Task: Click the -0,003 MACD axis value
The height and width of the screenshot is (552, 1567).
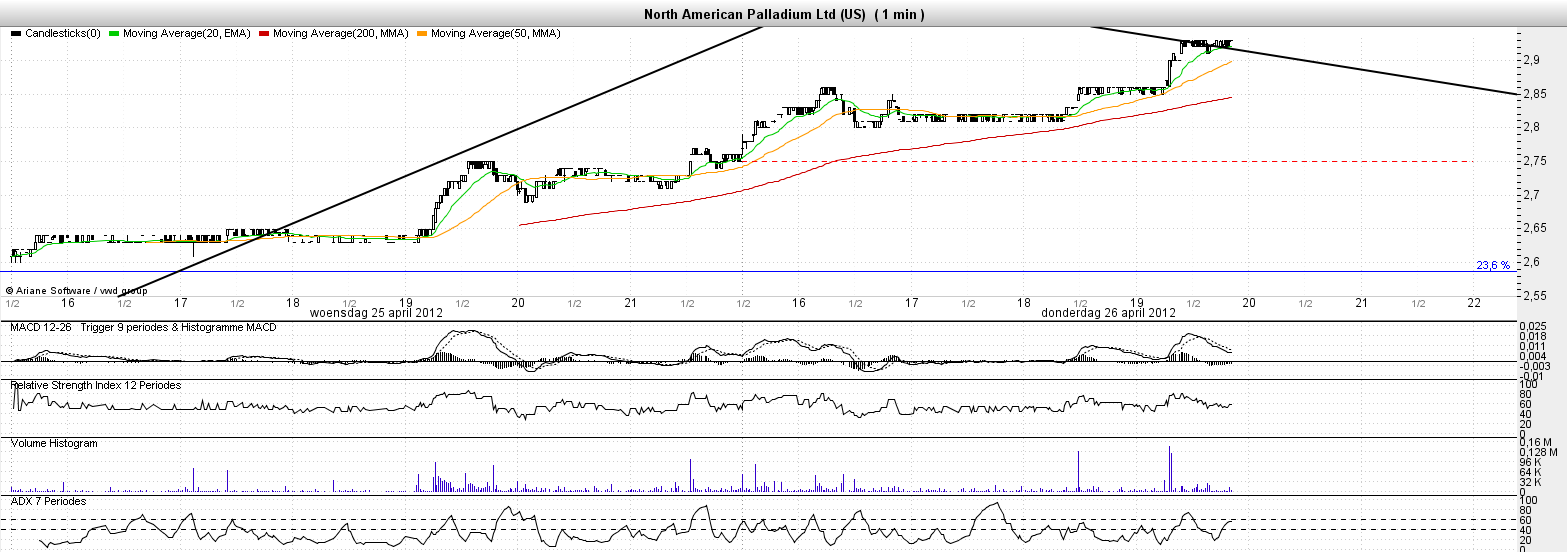Action: pyautogui.click(x=1535, y=366)
